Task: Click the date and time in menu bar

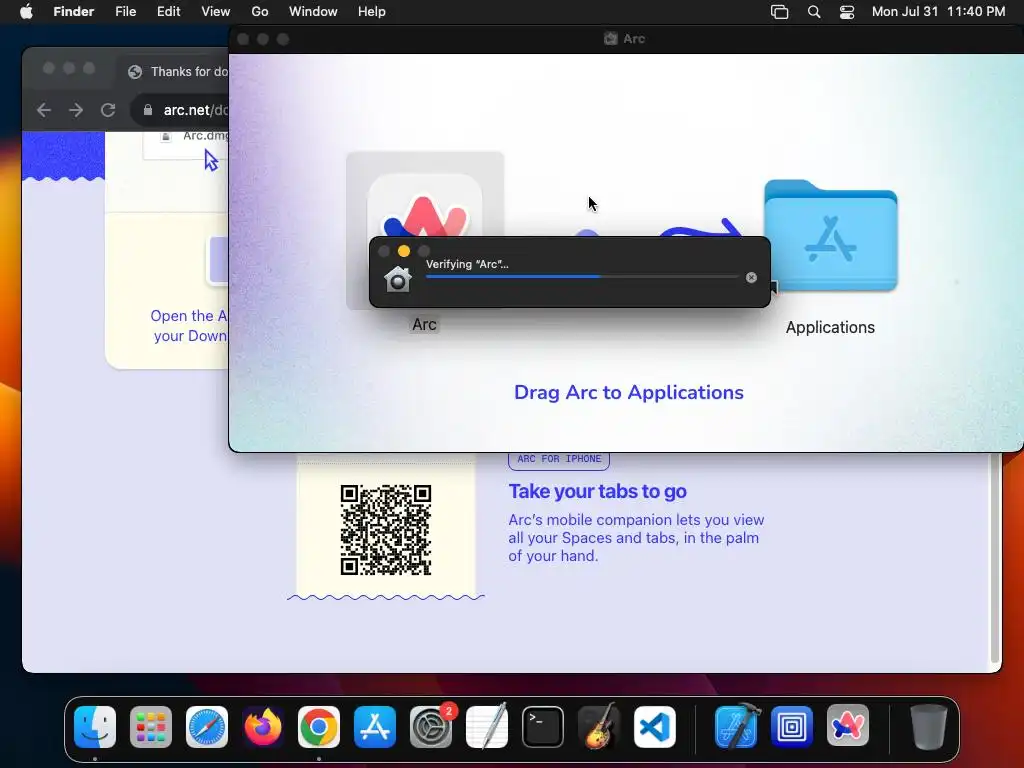Action: point(938,12)
